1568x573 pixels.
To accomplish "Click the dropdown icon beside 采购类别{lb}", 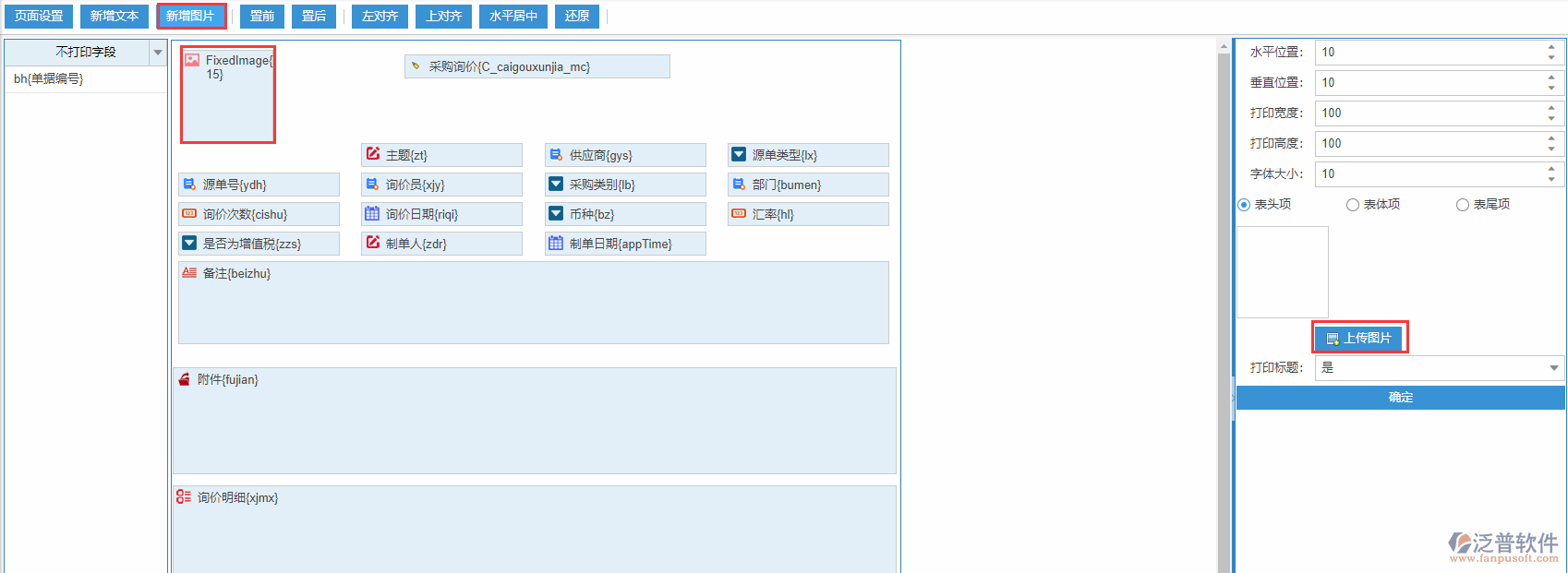I will (x=556, y=185).
